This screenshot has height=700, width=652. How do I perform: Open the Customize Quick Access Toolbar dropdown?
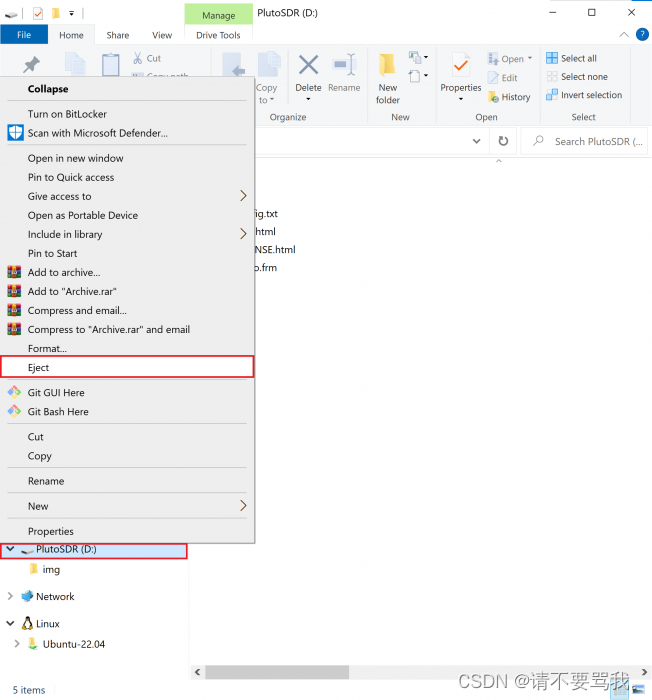[71, 14]
